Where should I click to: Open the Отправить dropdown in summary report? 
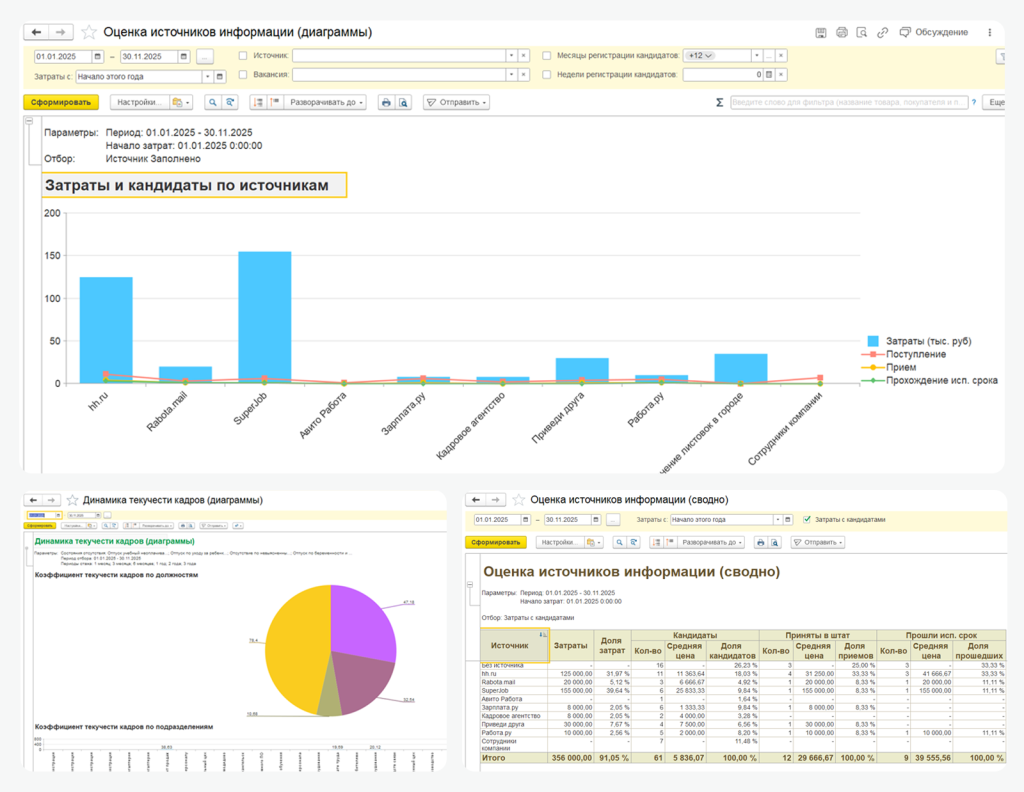[x=820, y=542]
